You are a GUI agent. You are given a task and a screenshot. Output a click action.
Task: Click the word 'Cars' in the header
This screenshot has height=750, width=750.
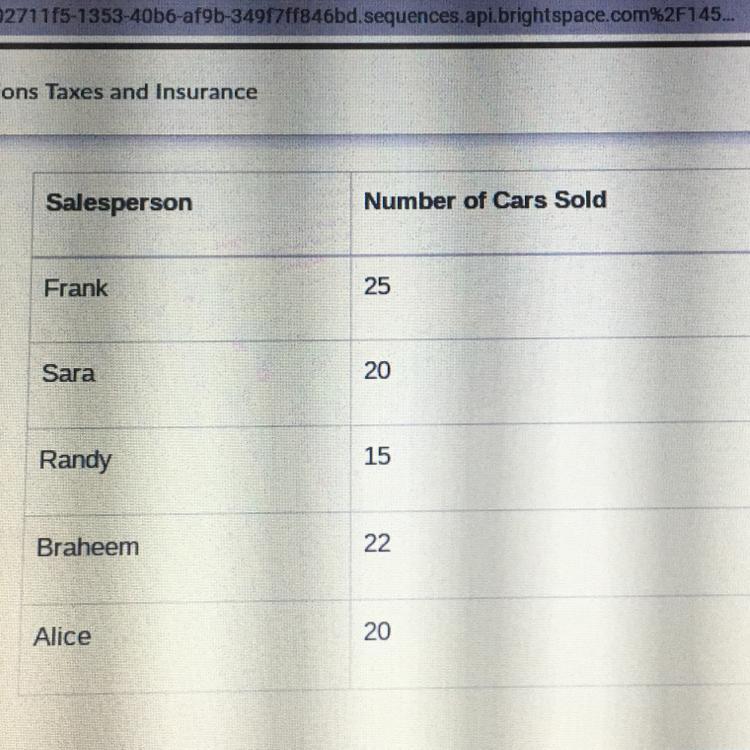pos(519,200)
